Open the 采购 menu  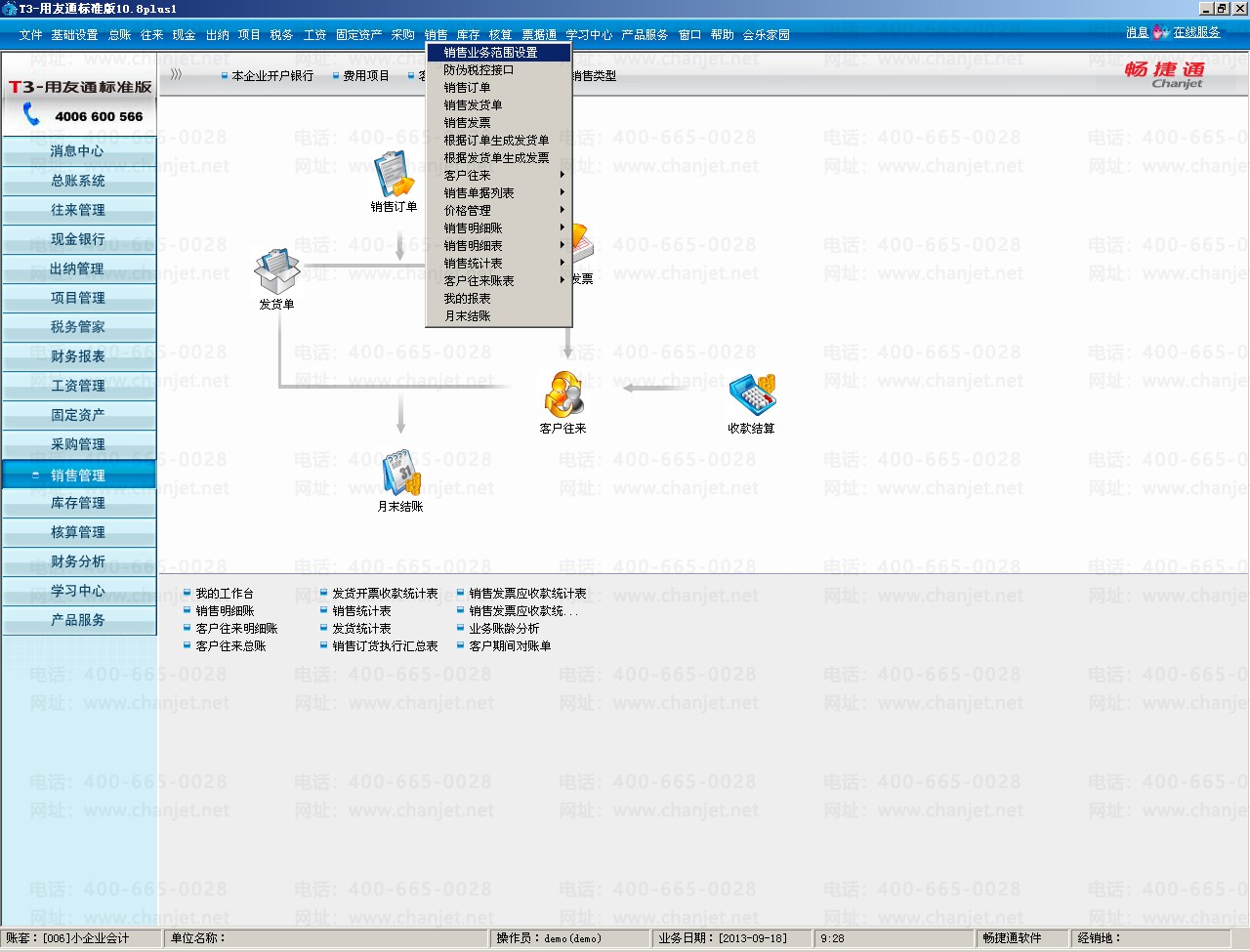[403, 35]
